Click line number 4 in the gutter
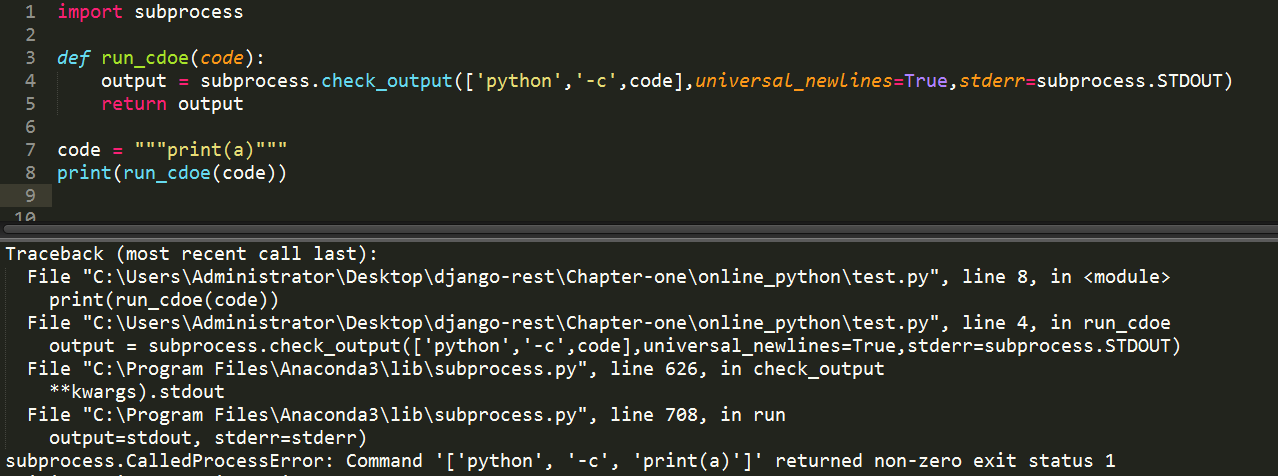This screenshot has height=476, width=1278. [x=30, y=81]
